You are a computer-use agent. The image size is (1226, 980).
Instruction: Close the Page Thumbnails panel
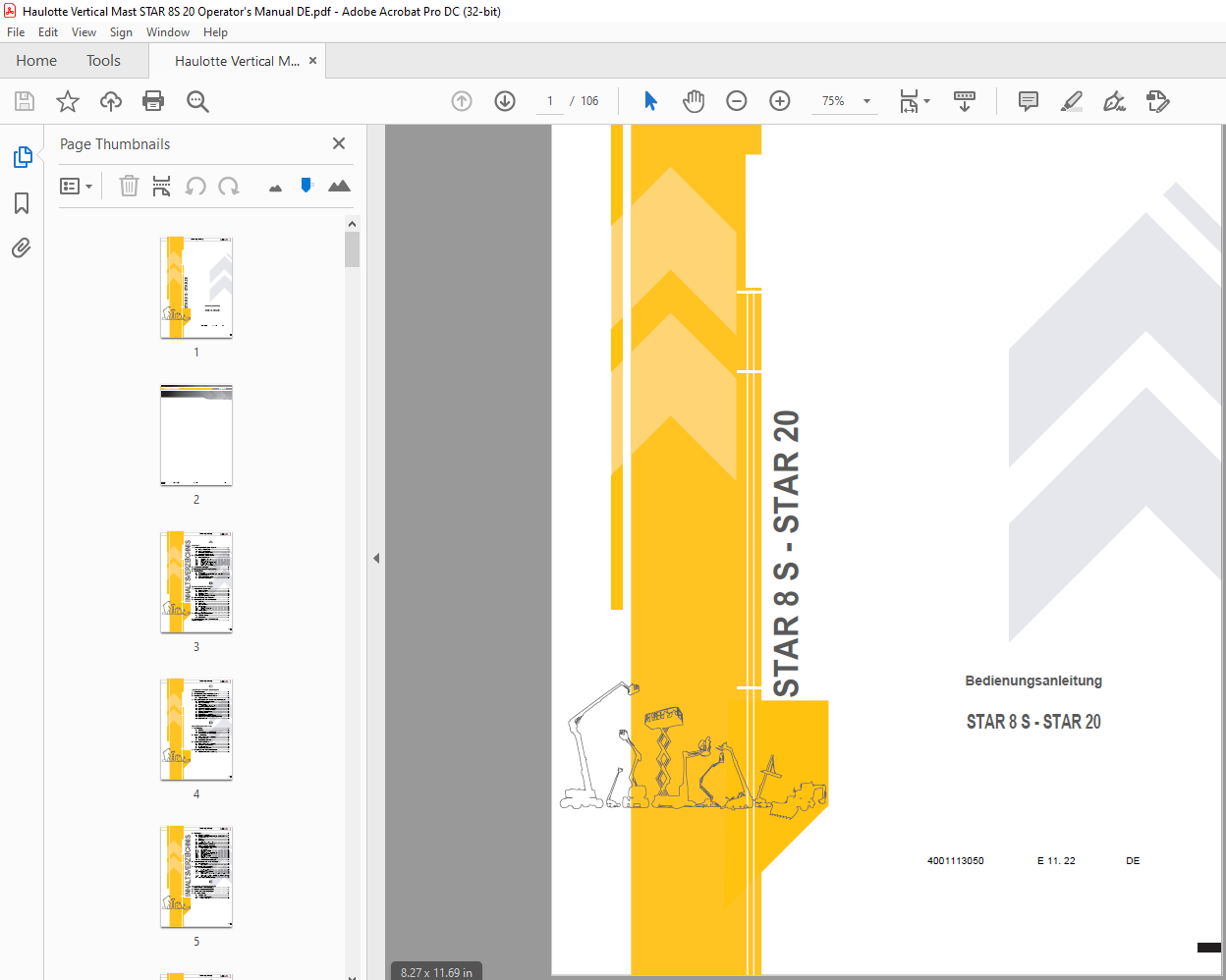click(x=339, y=143)
